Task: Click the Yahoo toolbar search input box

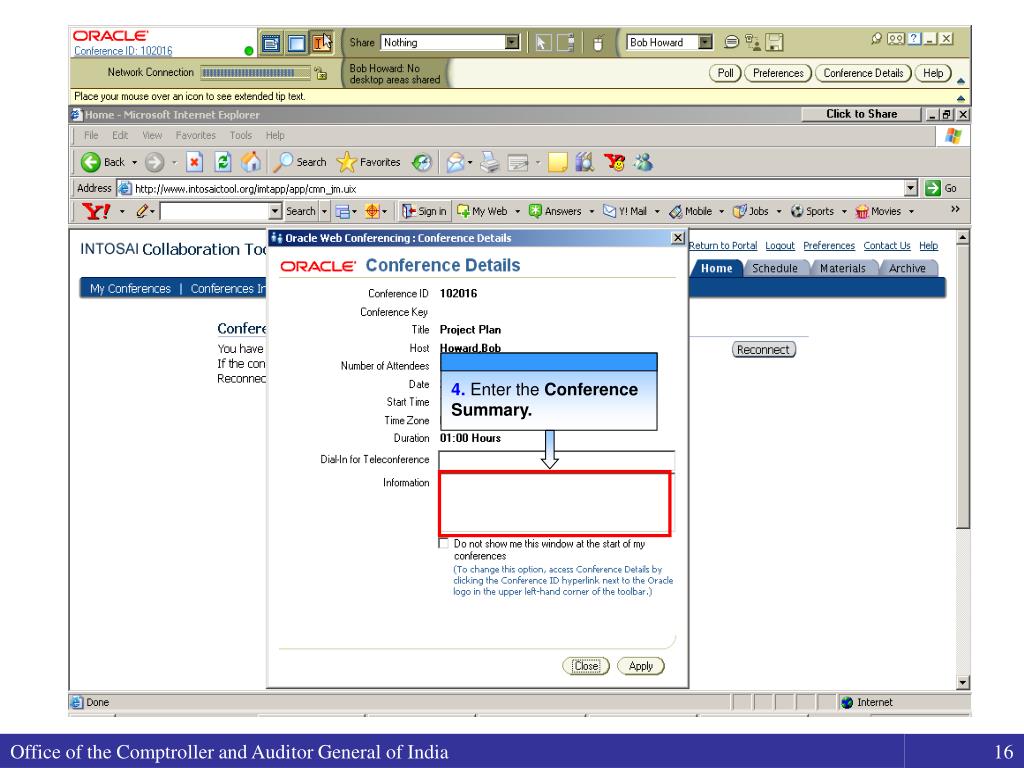Action: tap(215, 211)
